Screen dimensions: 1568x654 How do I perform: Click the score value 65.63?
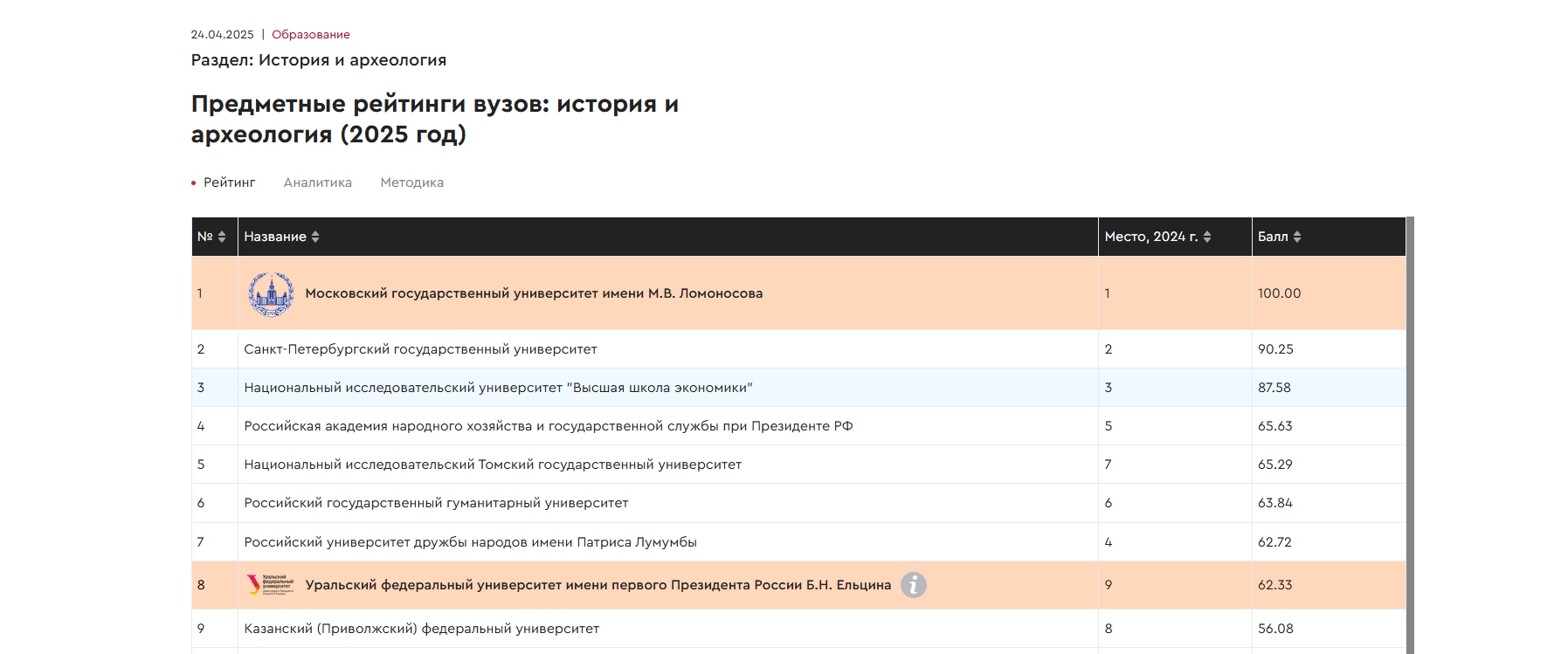(1274, 426)
